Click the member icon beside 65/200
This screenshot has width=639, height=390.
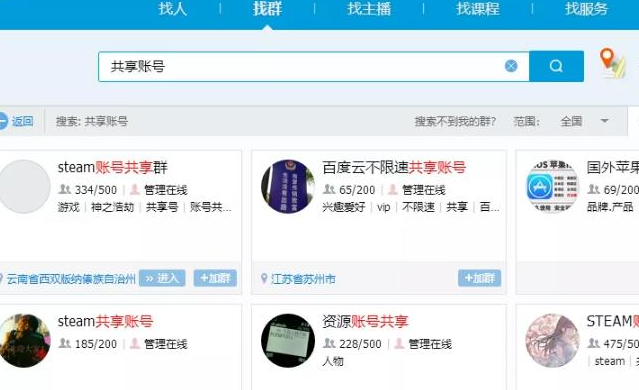click(x=329, y=189)
